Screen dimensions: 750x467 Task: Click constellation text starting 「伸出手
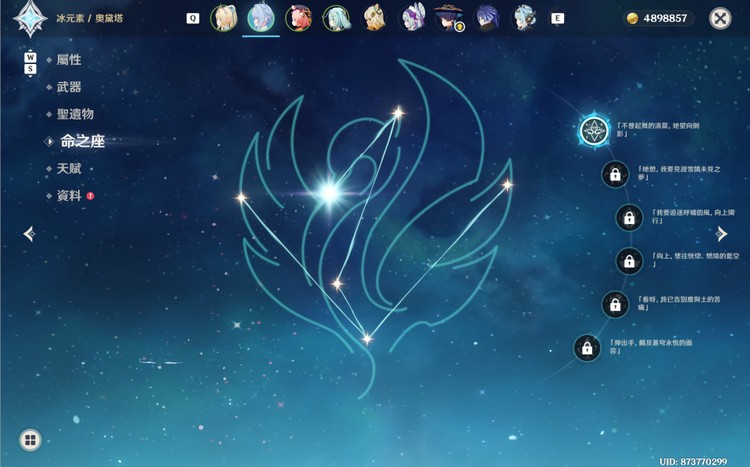pos(651,346)
